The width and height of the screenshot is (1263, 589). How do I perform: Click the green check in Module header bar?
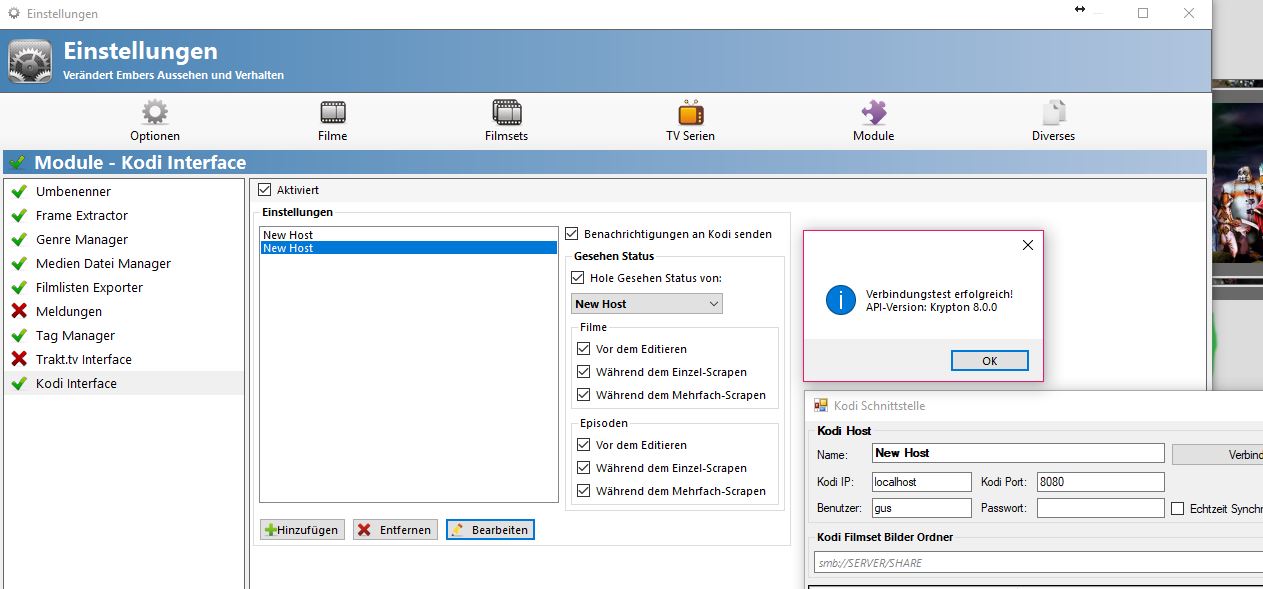16,162
